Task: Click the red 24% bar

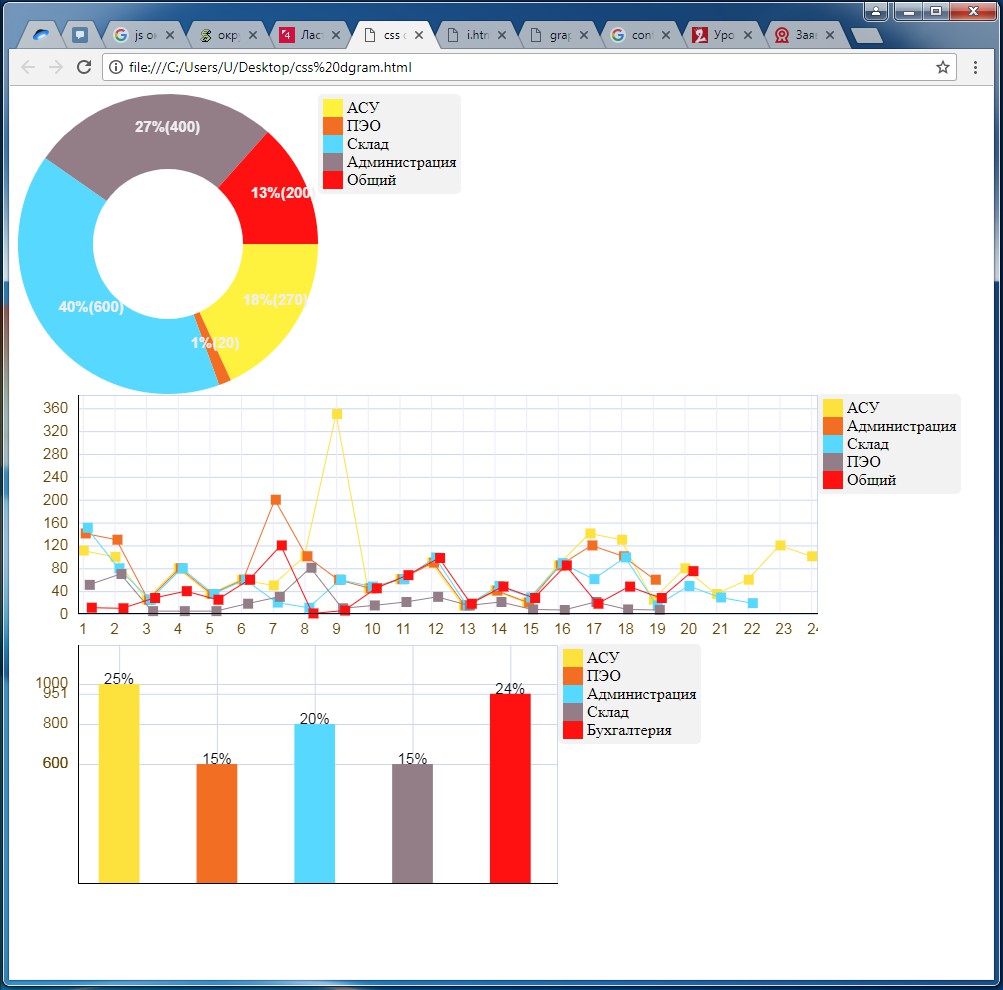Action: click(510, 789)
